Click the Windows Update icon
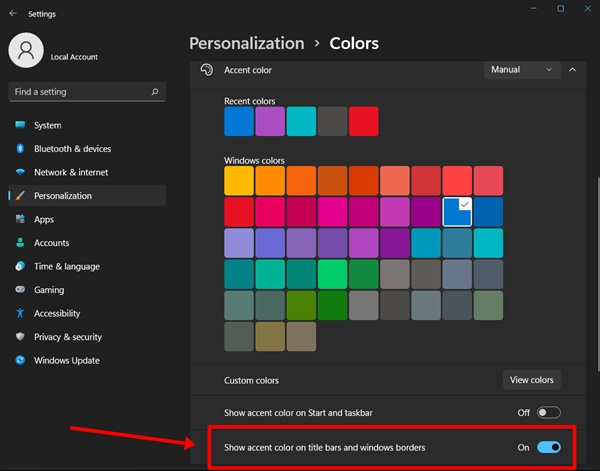The image size is (600, 471). click(x=20, y=361)
